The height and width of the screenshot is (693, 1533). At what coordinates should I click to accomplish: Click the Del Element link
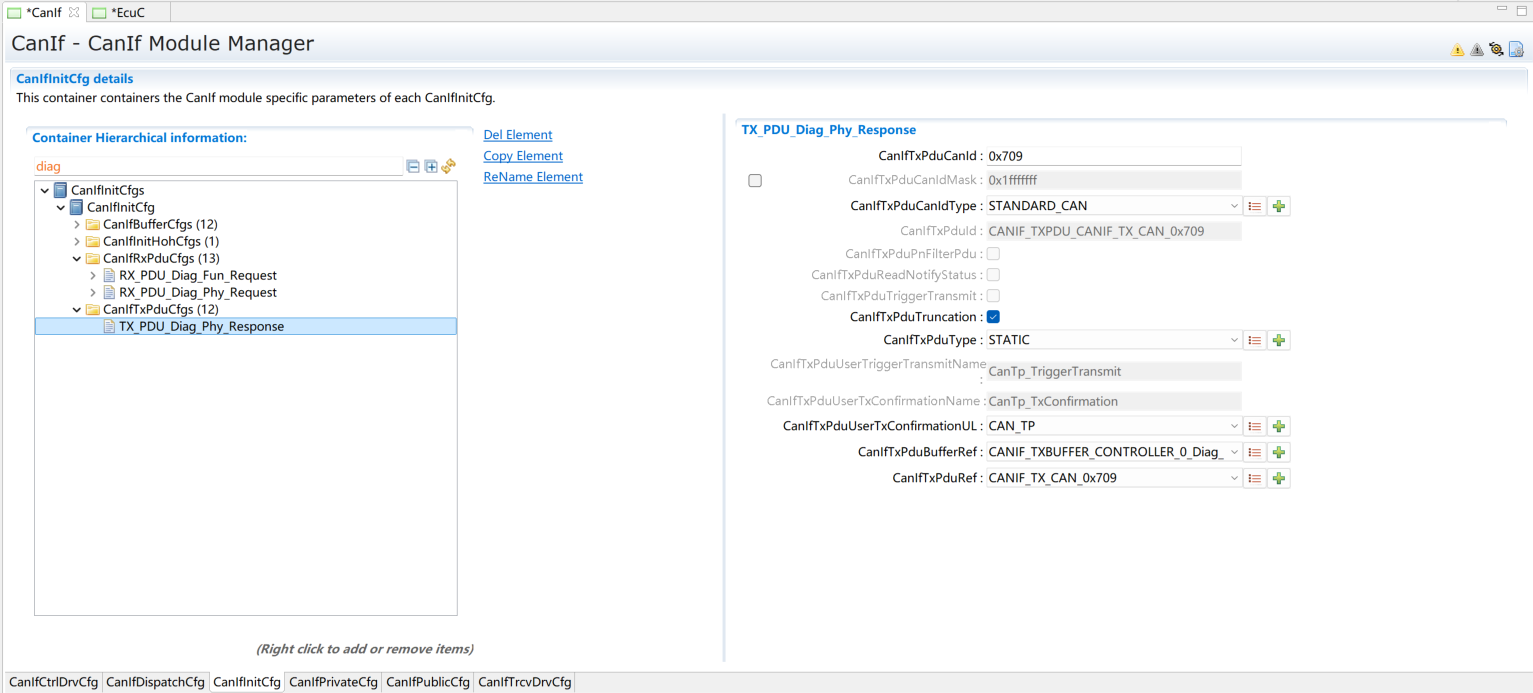point(517,135)
